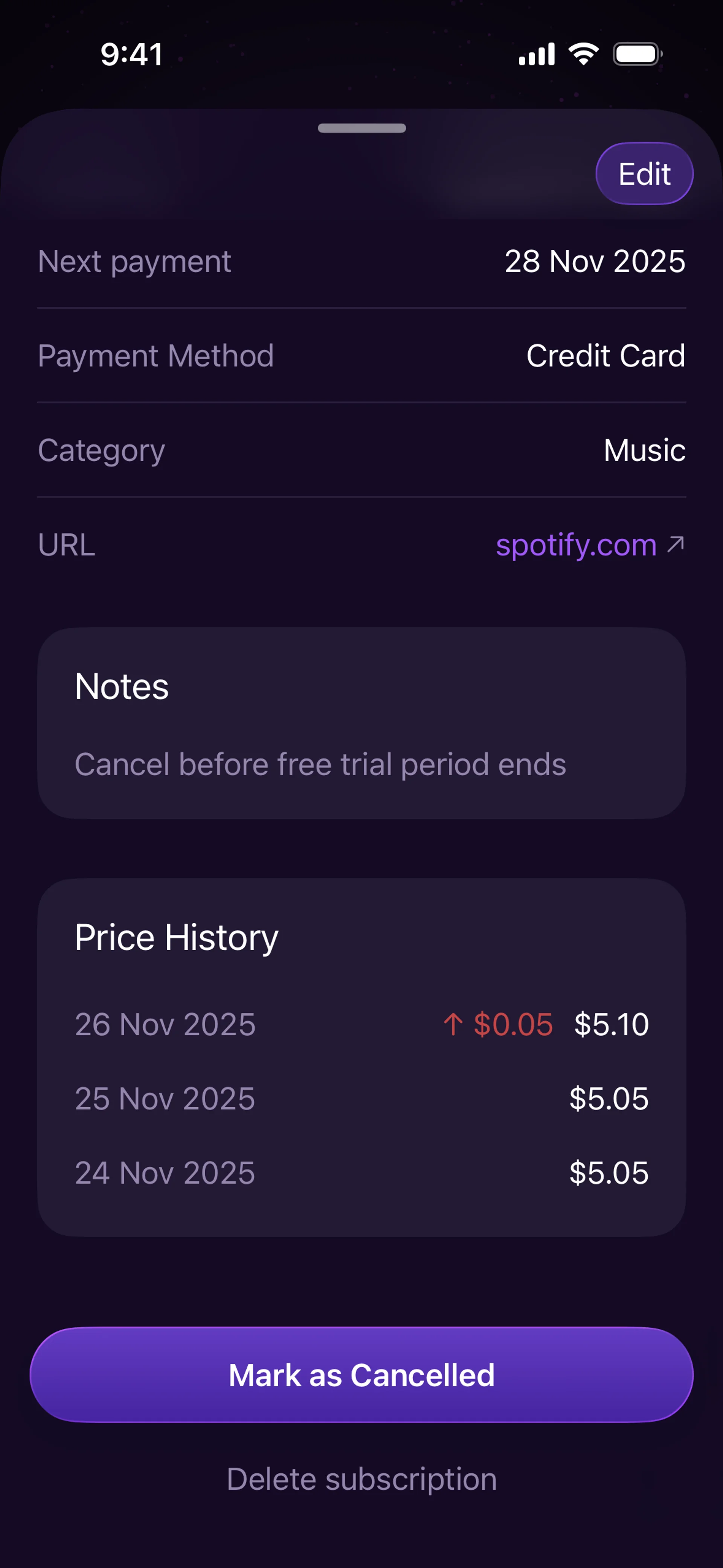
Task: Tap the red price increase arrow
Action: [x=453, y=1024]
